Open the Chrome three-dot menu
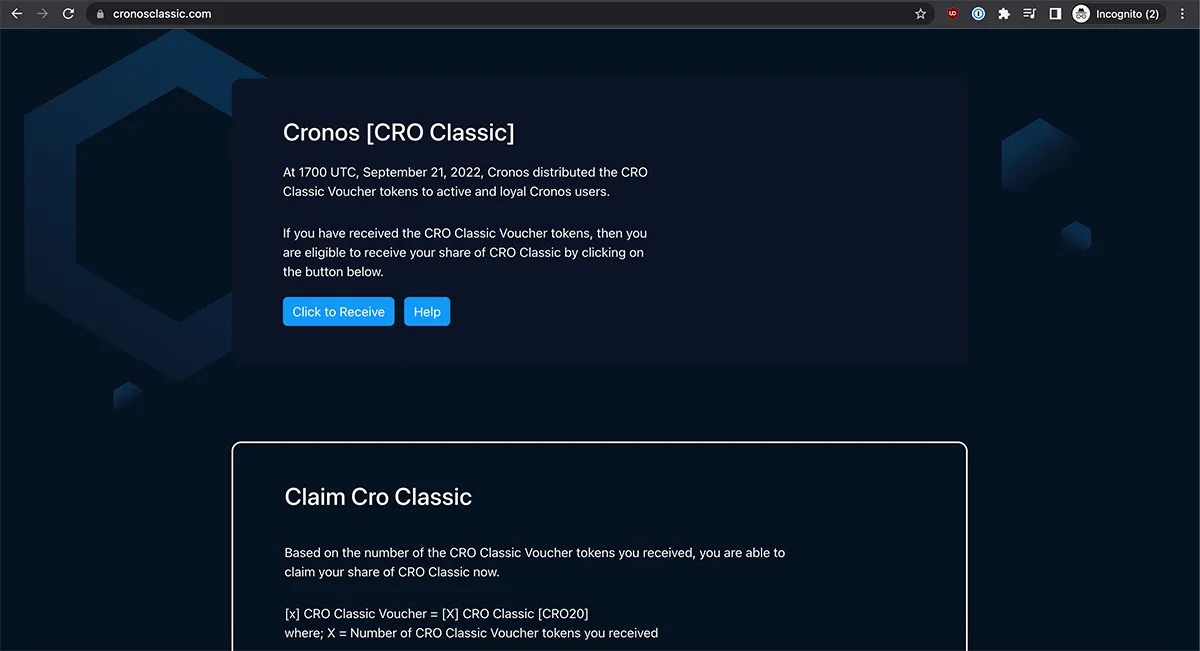 tap(1182, 14)
